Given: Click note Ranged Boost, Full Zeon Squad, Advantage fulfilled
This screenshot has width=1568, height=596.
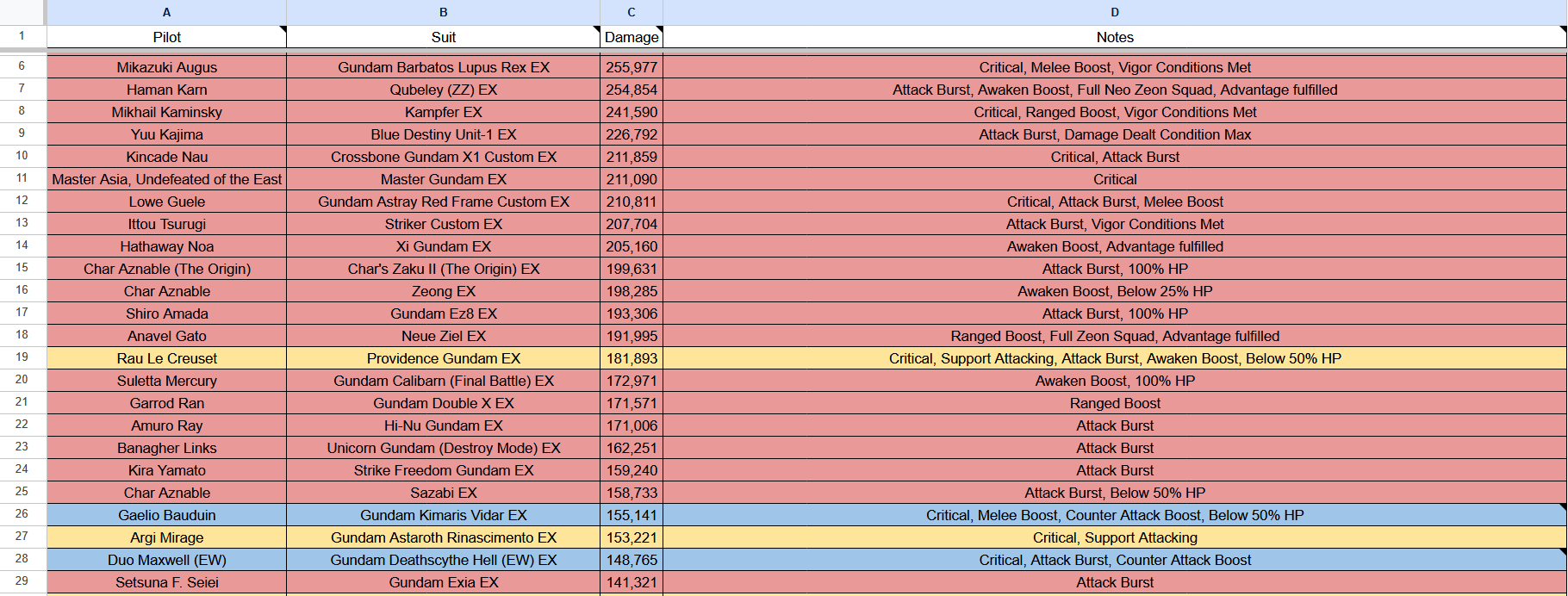Looking at the screenshot, I should point(1115,336).
